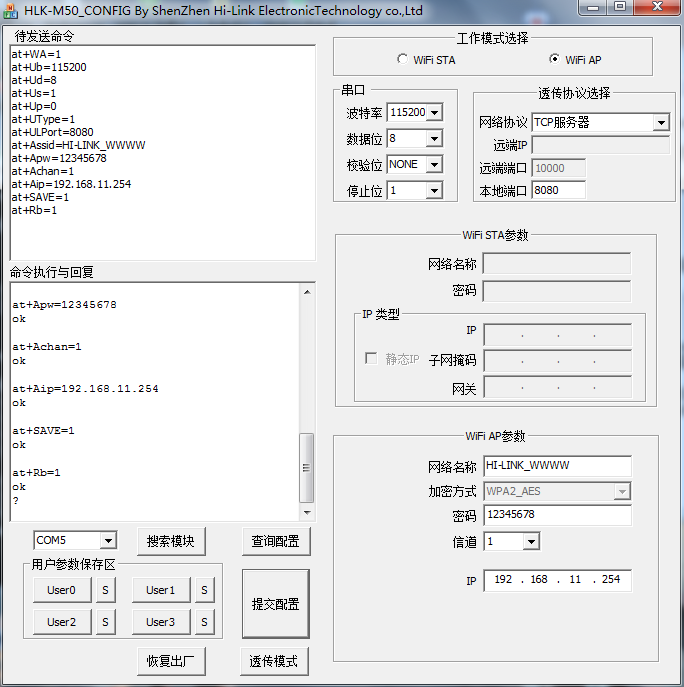Submit the configuration to the module
Image resolution: width=684 pixels, height=687 pixels.
(275, 604)
